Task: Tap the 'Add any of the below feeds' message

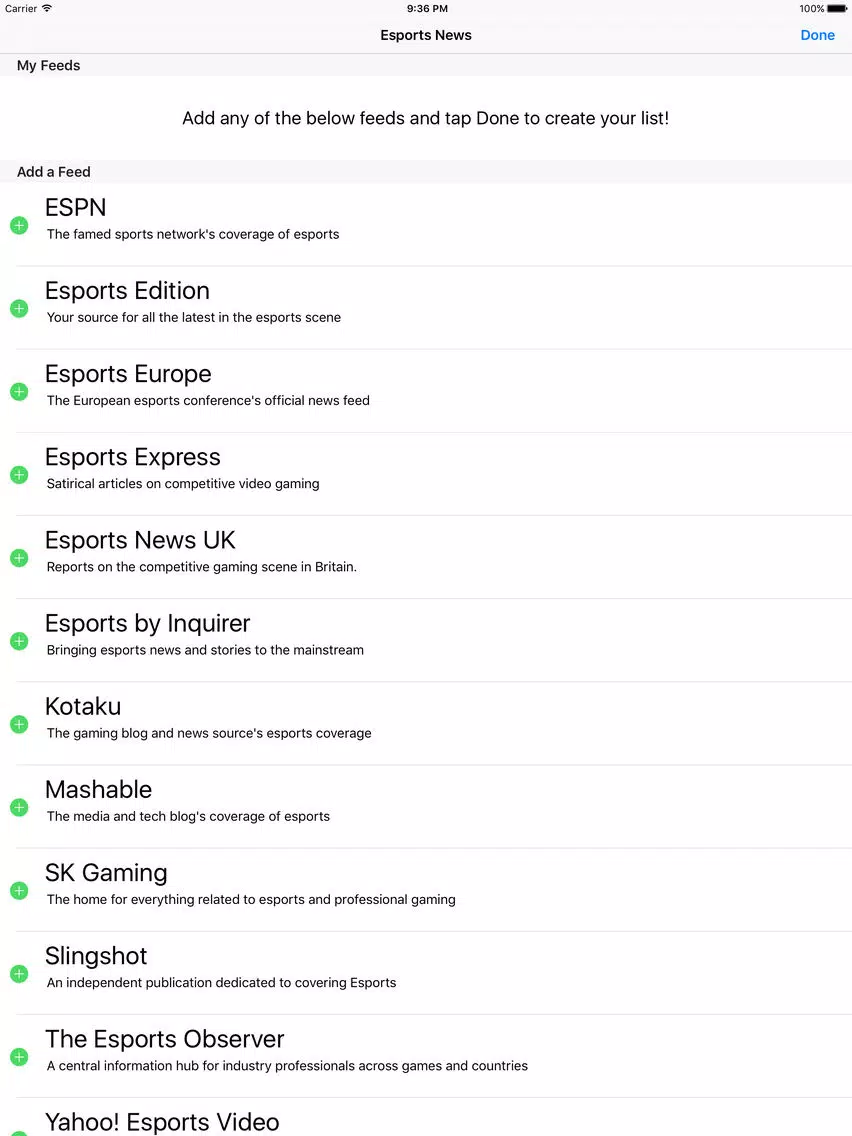Action: pos(425,118)
